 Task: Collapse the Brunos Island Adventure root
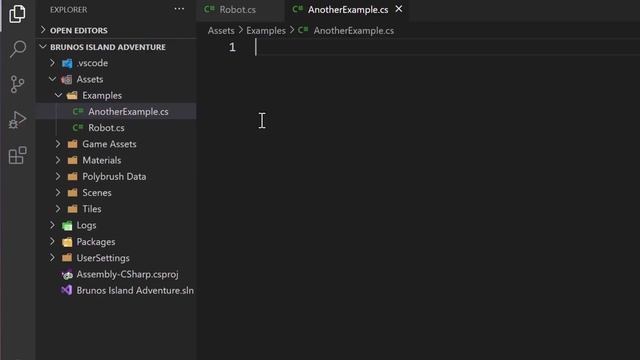[43, 47]
